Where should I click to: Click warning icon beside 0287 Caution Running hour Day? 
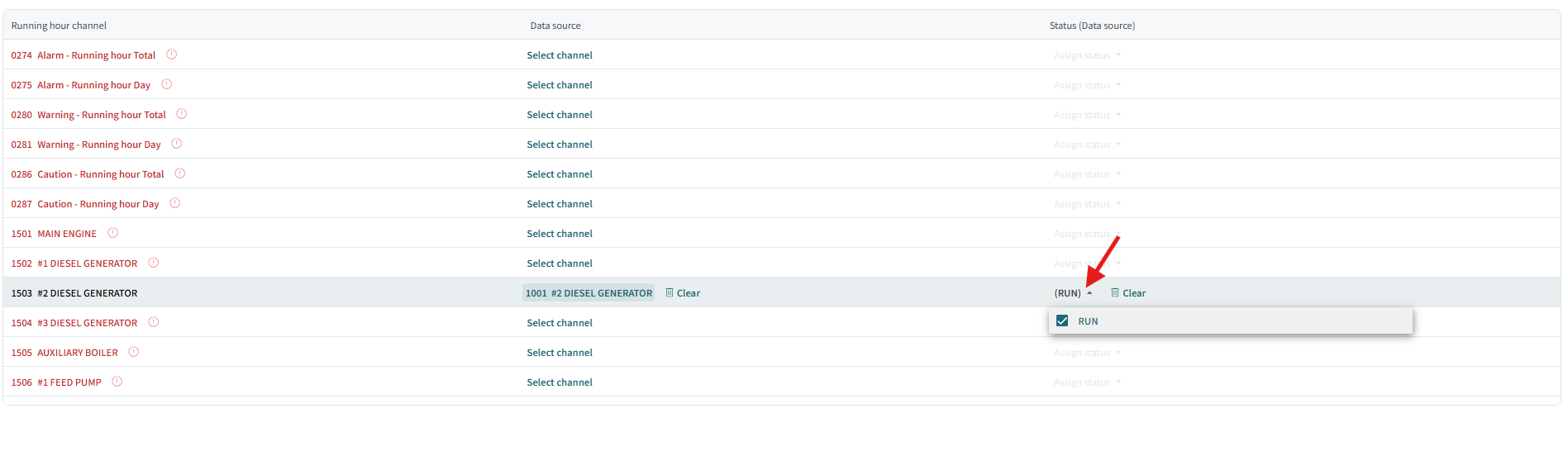pyautogui.click(x=175, y=203)
